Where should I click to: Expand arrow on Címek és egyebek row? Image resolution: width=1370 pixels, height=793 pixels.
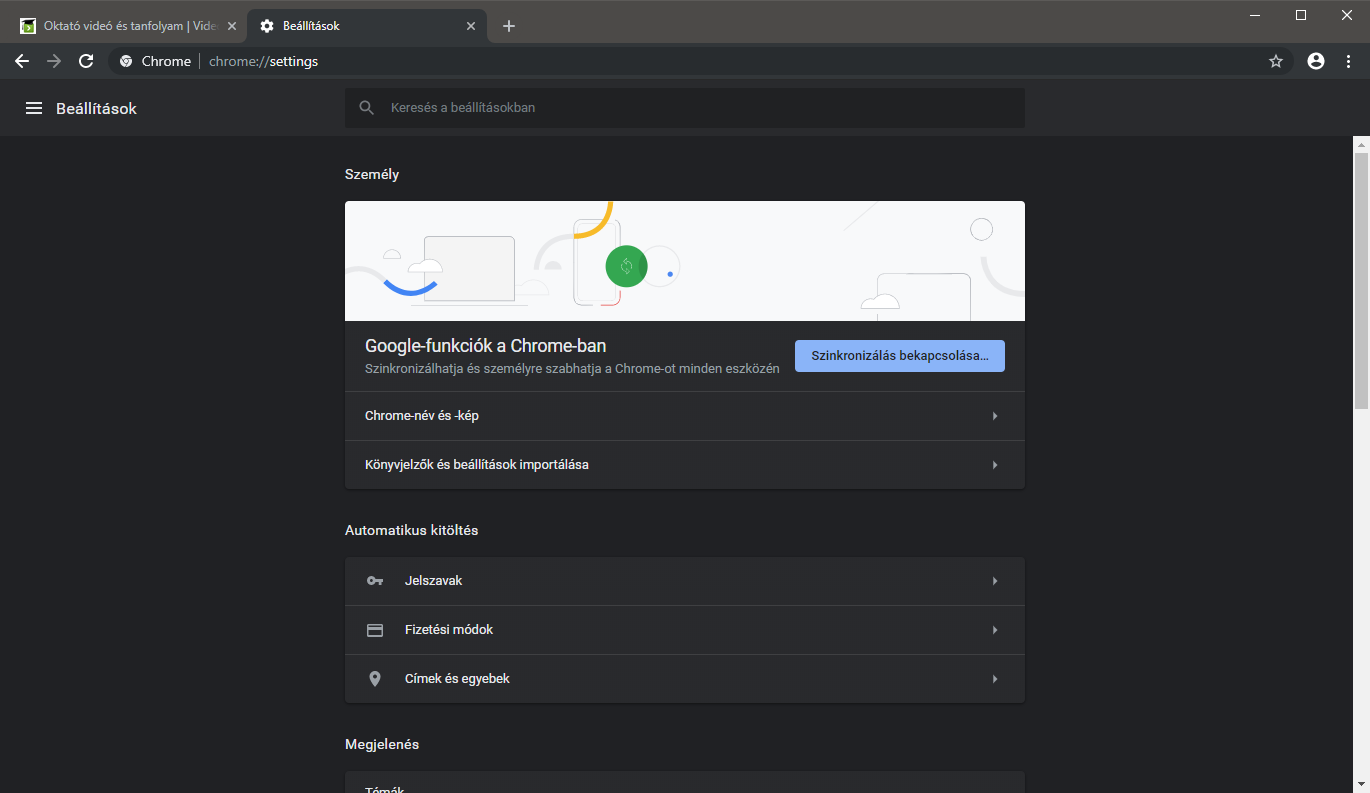(995, 679)
